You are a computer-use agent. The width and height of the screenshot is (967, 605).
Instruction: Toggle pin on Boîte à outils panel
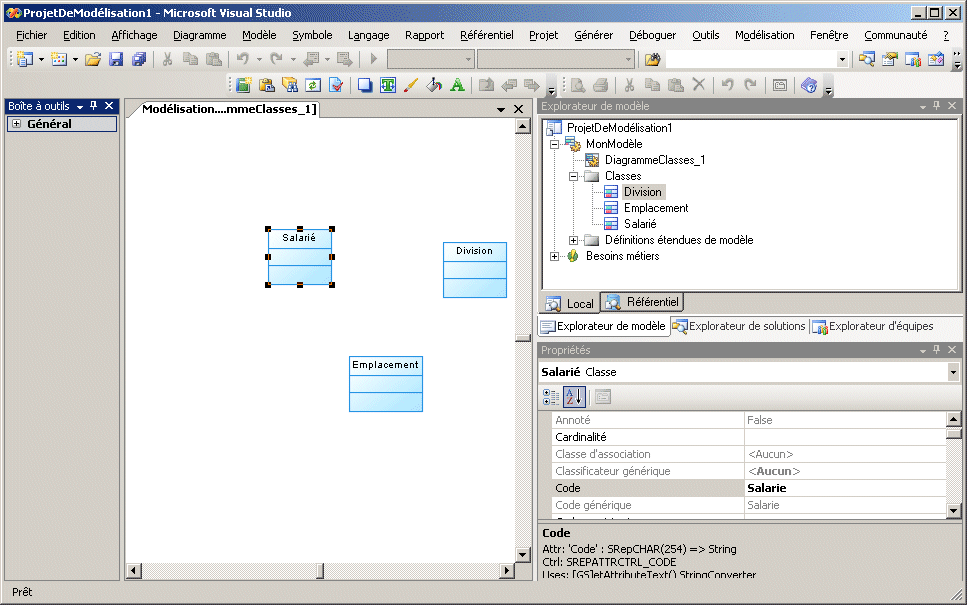point(94,106)
